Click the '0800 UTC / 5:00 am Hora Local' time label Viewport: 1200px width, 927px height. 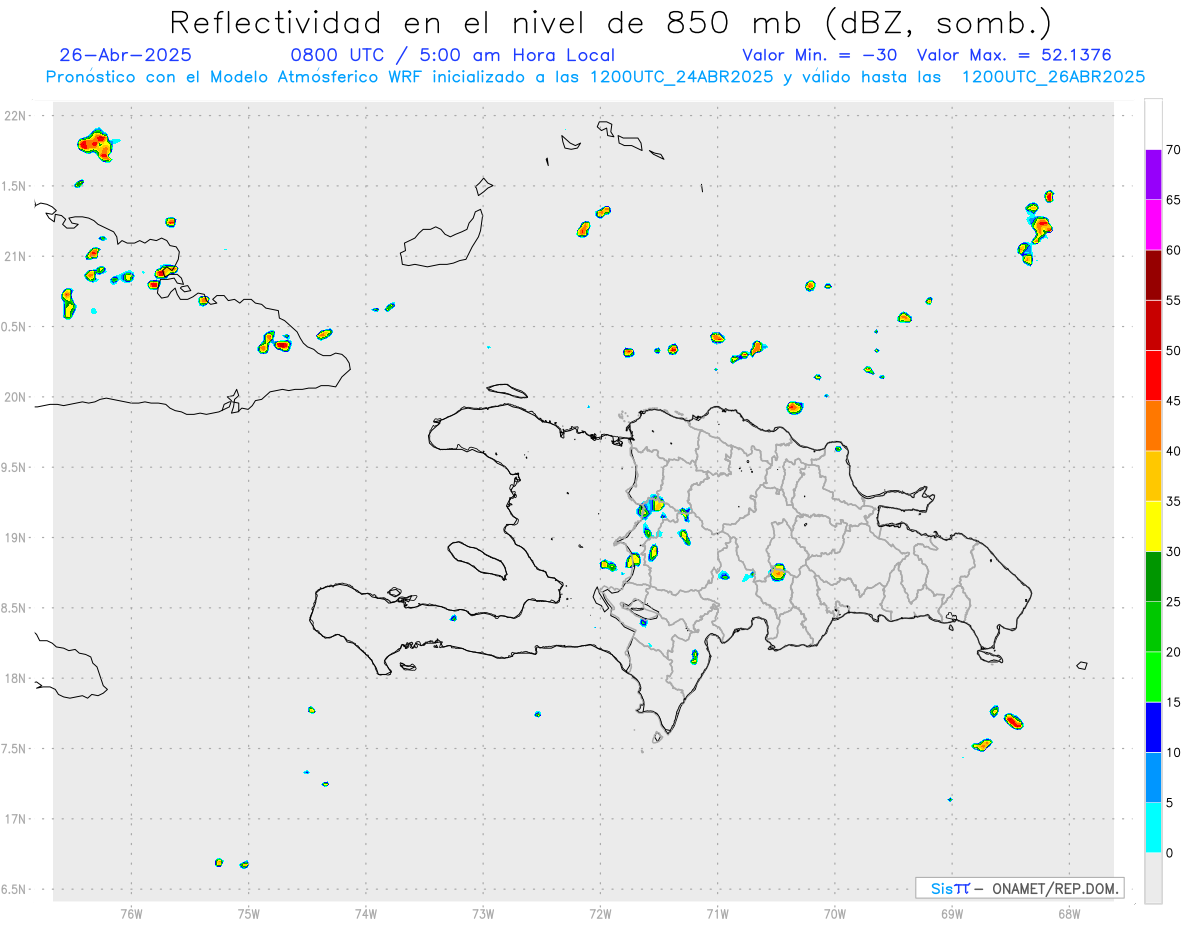point(453,55)
